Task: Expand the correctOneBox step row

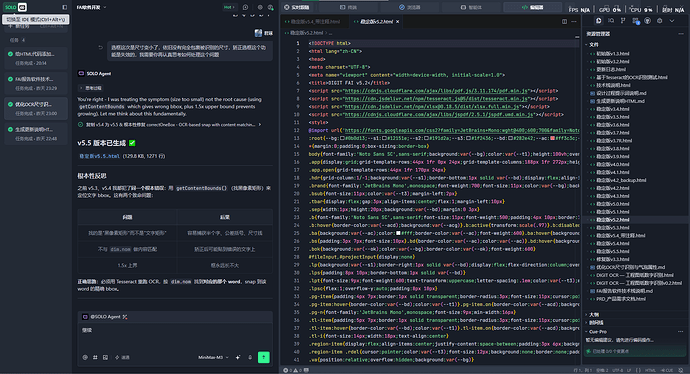Action: (169, 125)
